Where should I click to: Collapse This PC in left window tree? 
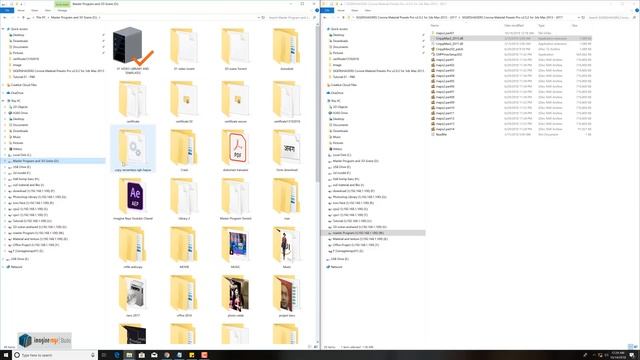[3, 100]
